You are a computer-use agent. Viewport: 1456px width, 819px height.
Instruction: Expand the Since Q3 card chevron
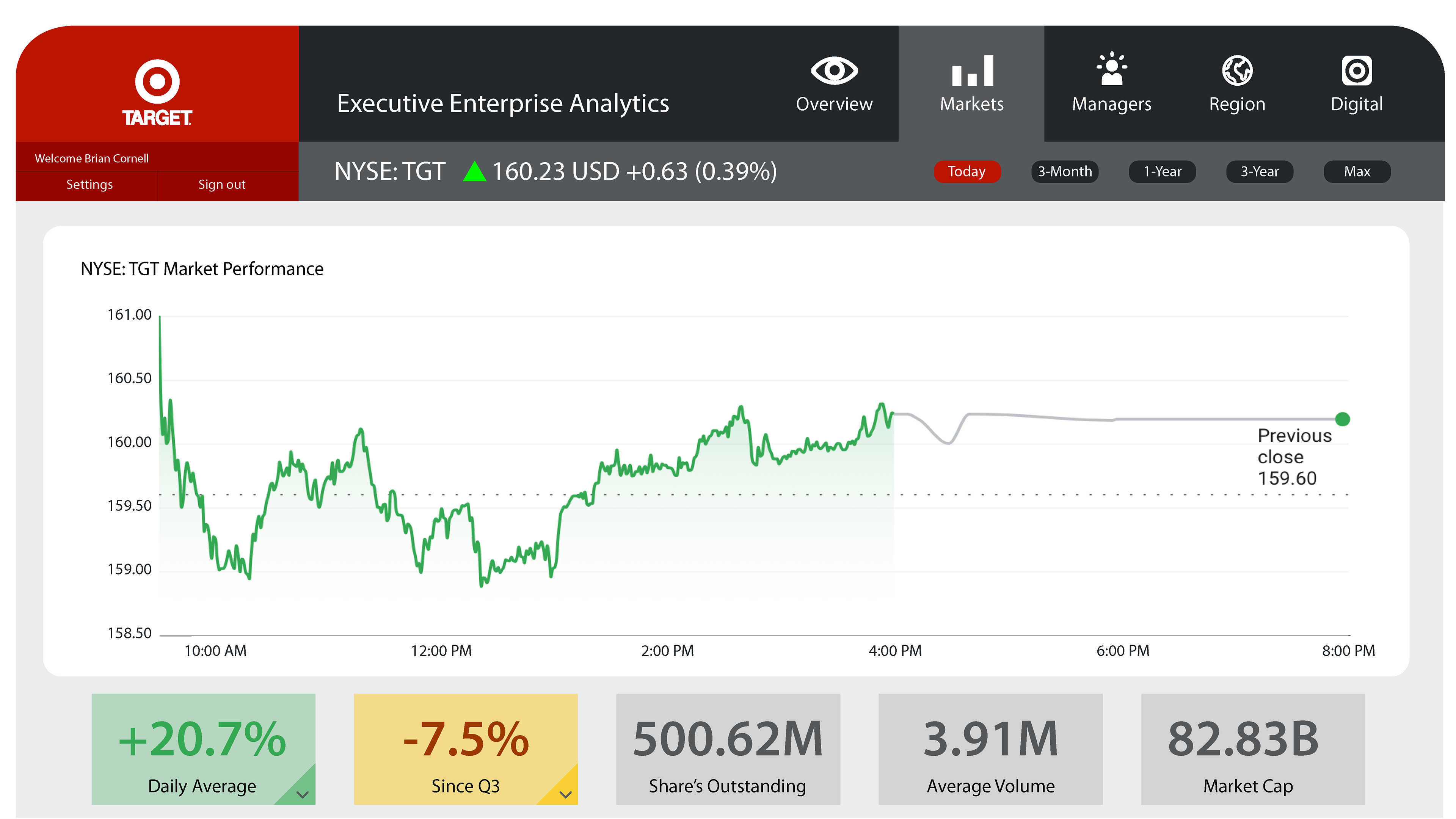pyautogui.click(x=565, y=795)
